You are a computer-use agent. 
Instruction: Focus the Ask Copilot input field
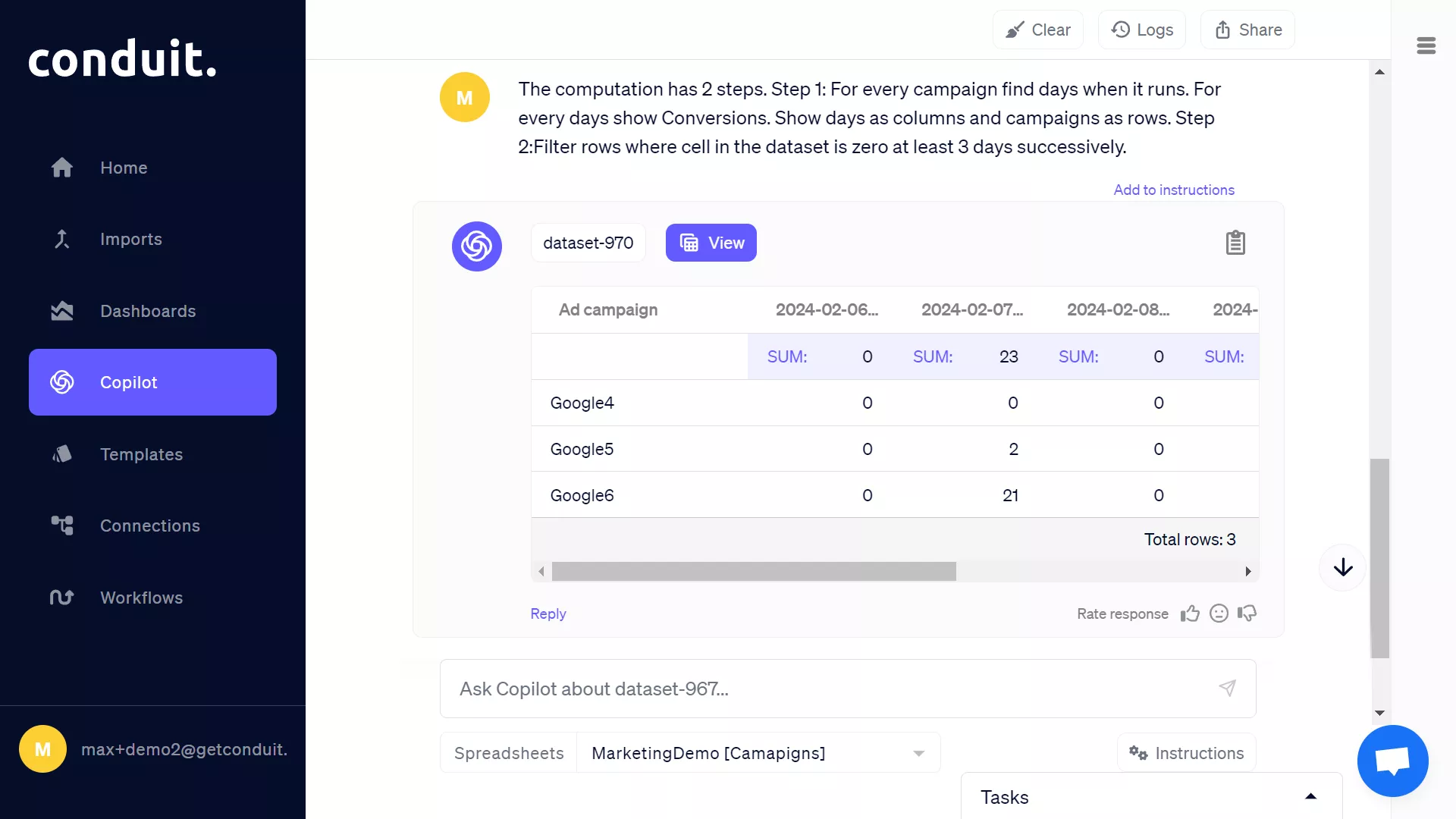[827, 689]
